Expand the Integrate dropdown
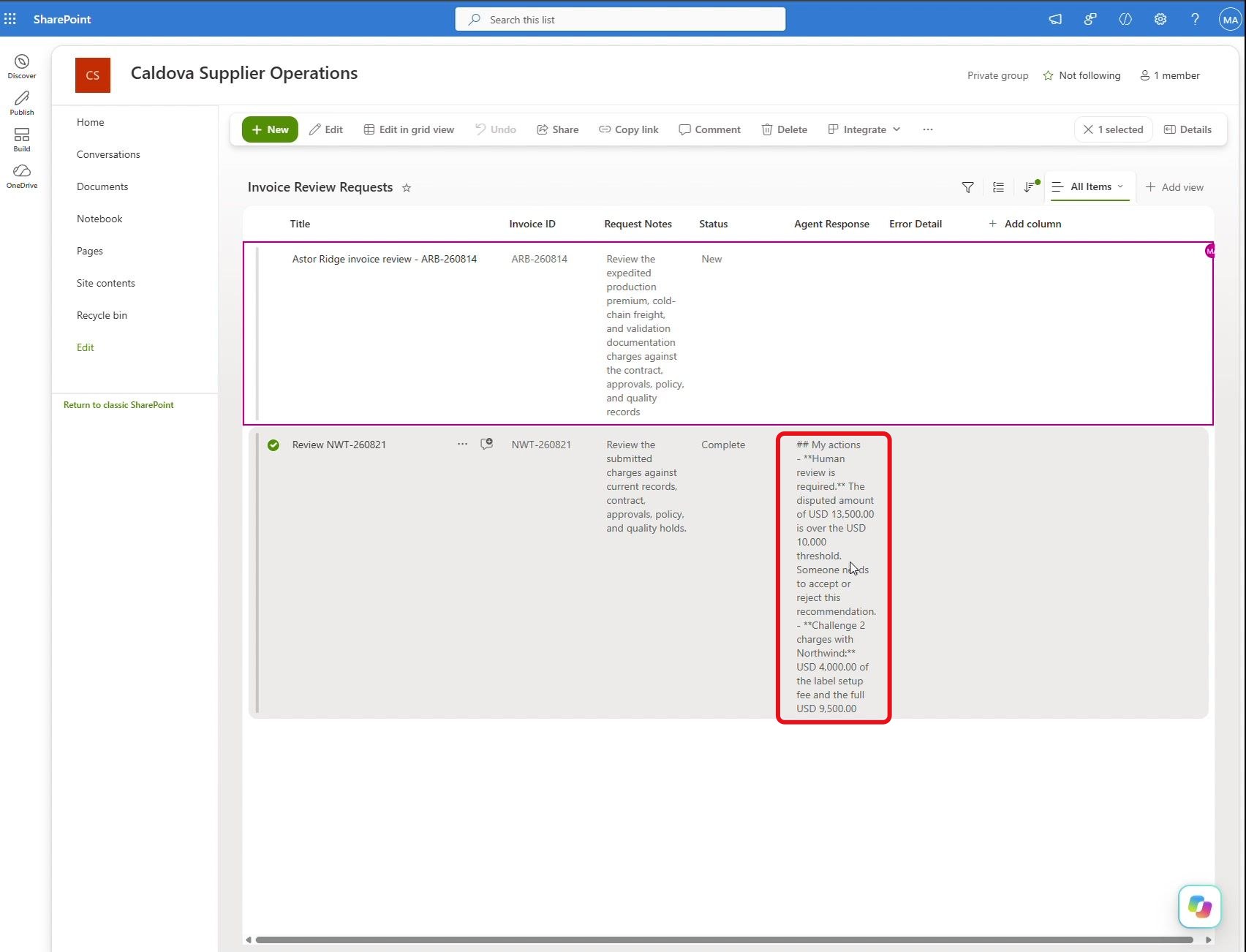 [864, 129]
